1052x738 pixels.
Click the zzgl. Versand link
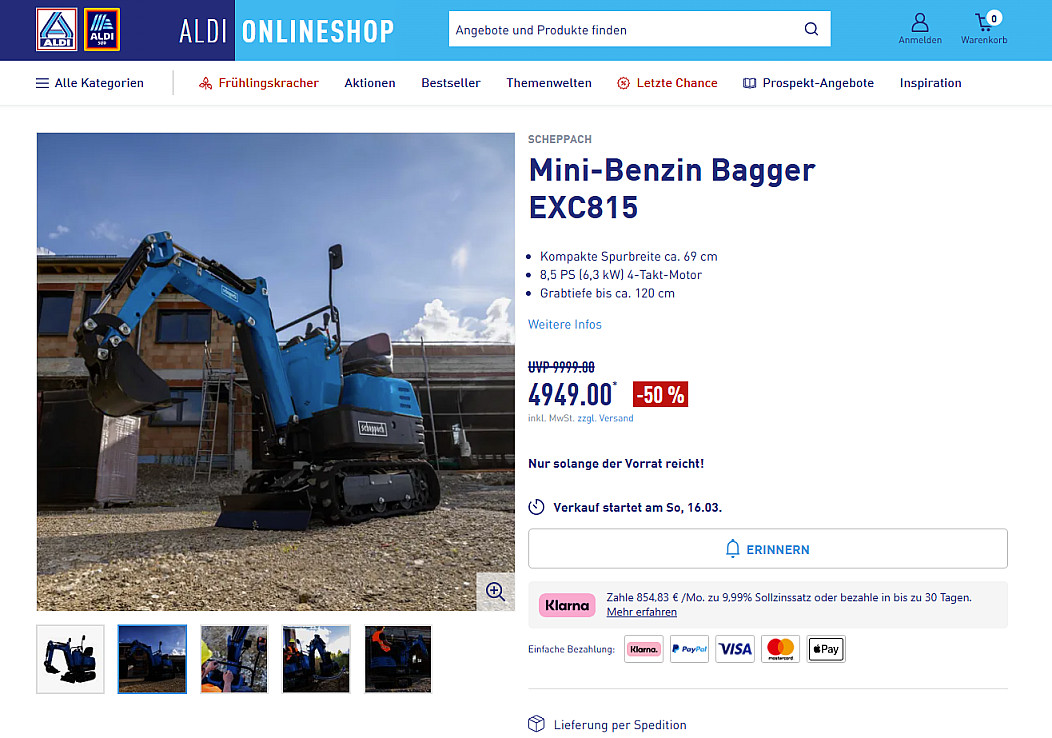[x=605, y=418]
